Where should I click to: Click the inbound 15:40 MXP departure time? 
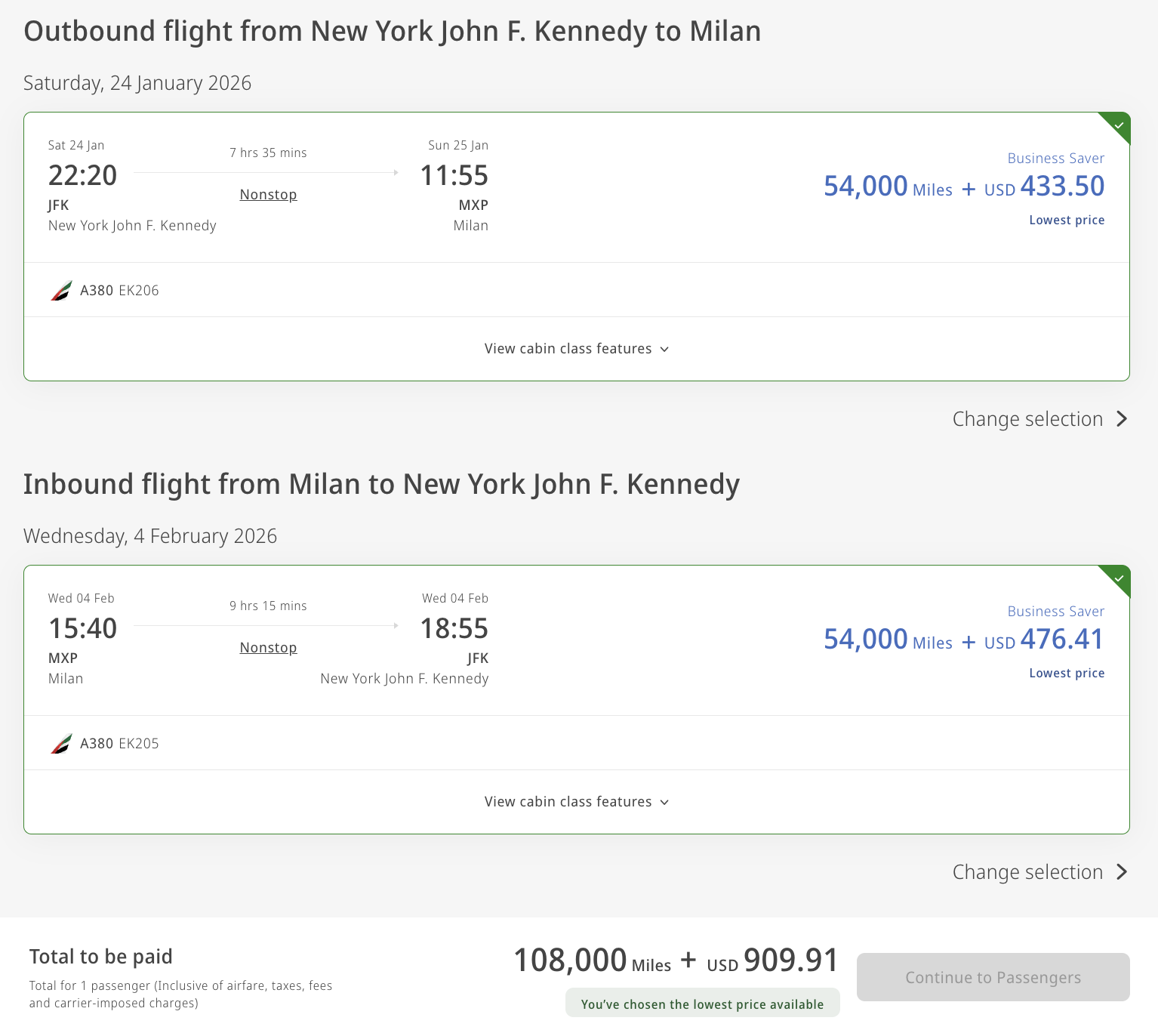click(83, 629)
